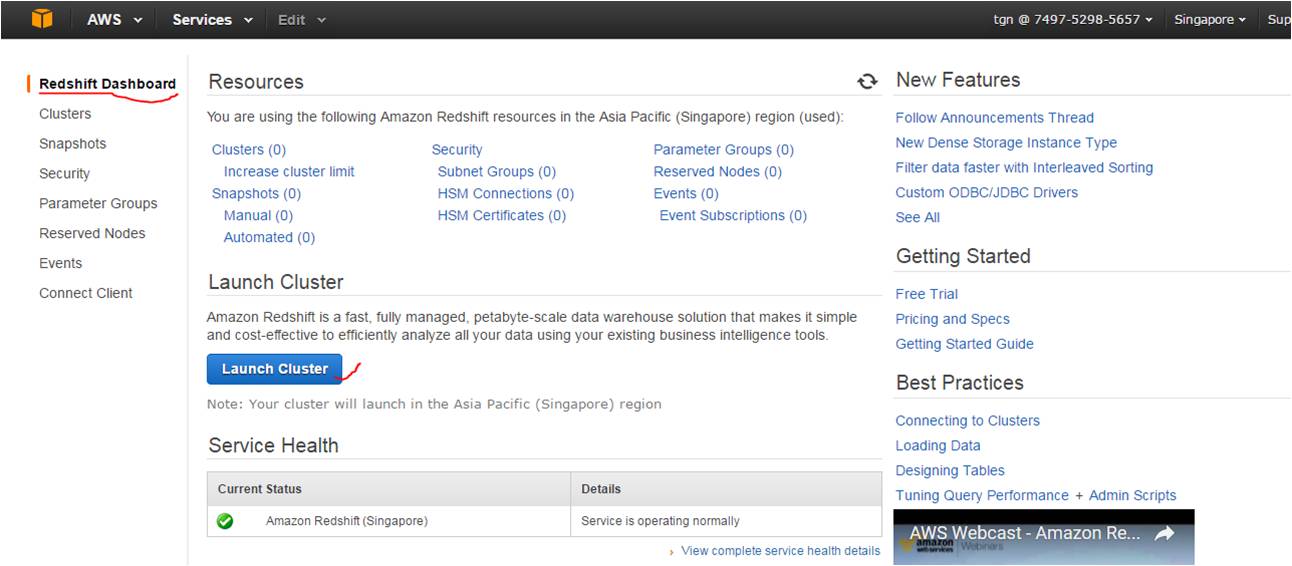Play the AWS Webcast video thumbnail
The width and height of the screenshot is (1292, 566).
point(1044,538)
